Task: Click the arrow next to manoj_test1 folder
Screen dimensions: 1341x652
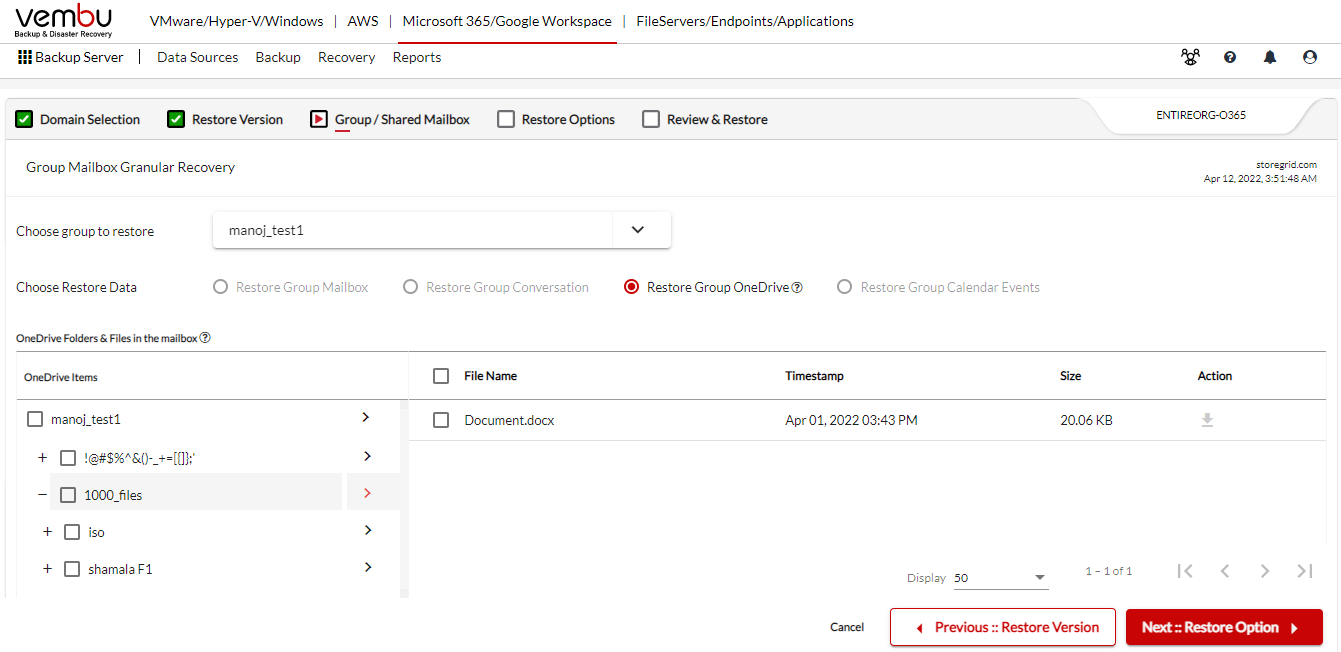Action: (x=366, y=417)
